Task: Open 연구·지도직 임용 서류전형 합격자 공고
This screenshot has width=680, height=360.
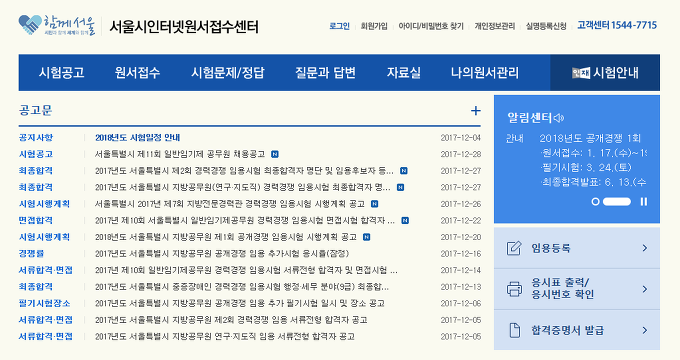Action: (225, 336)
